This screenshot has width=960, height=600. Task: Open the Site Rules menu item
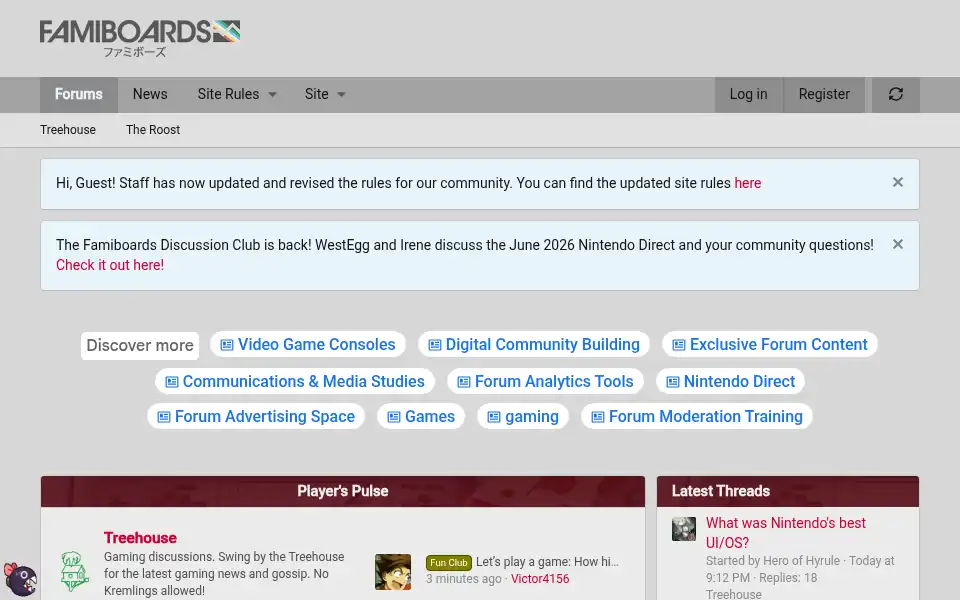[x=228, y=94]
